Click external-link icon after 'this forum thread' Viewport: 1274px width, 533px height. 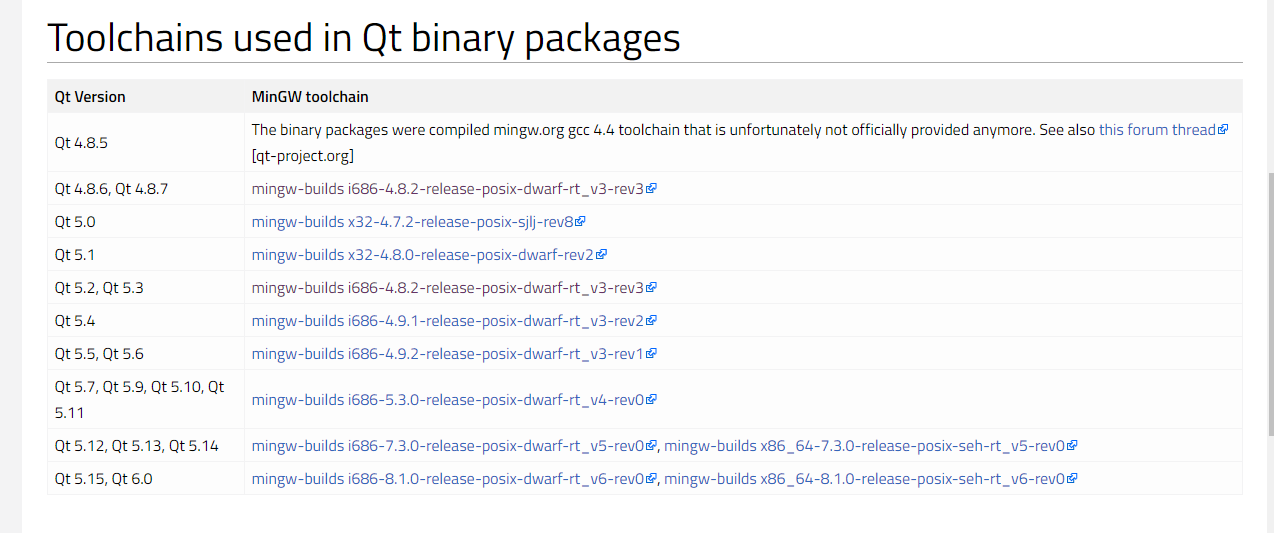[1223, 130]
